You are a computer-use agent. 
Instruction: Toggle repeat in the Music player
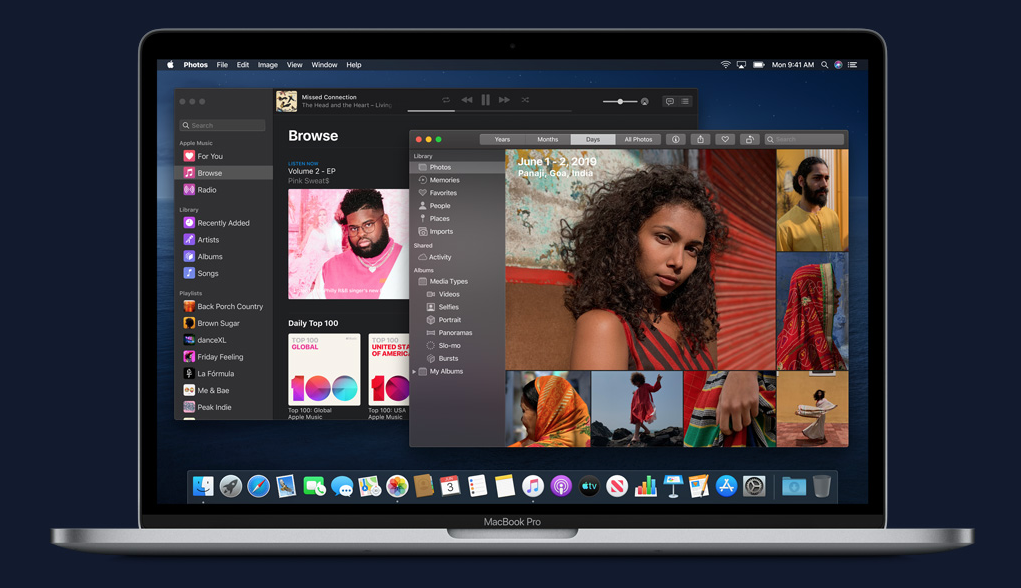446,100
